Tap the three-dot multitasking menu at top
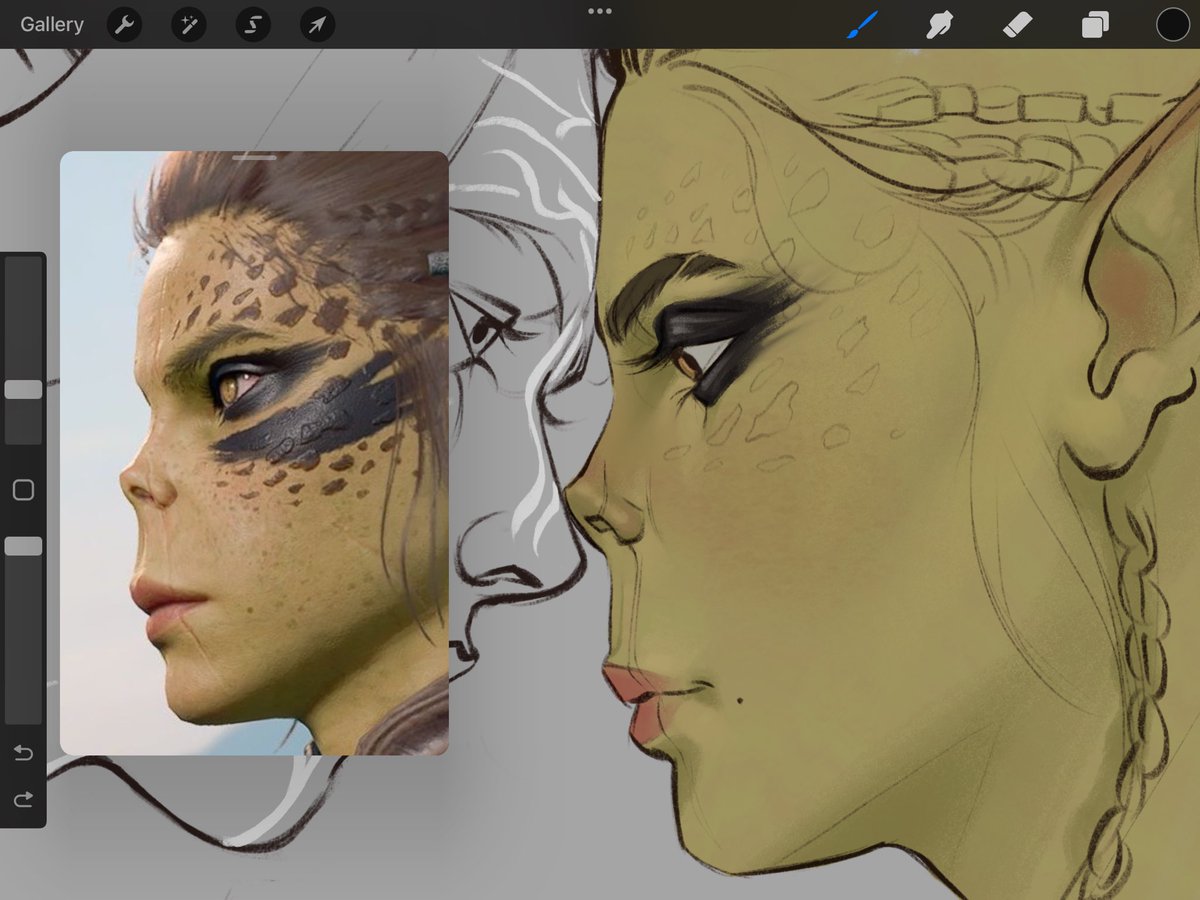The image size is (1200, 900). 600,11
